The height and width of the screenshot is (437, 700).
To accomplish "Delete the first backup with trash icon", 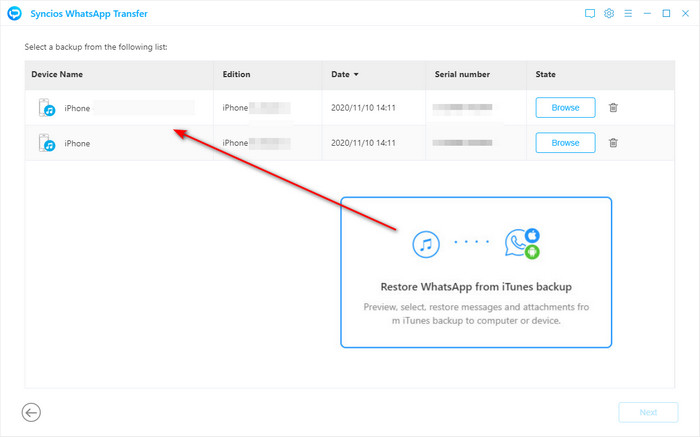I will [x=613, y=108].
